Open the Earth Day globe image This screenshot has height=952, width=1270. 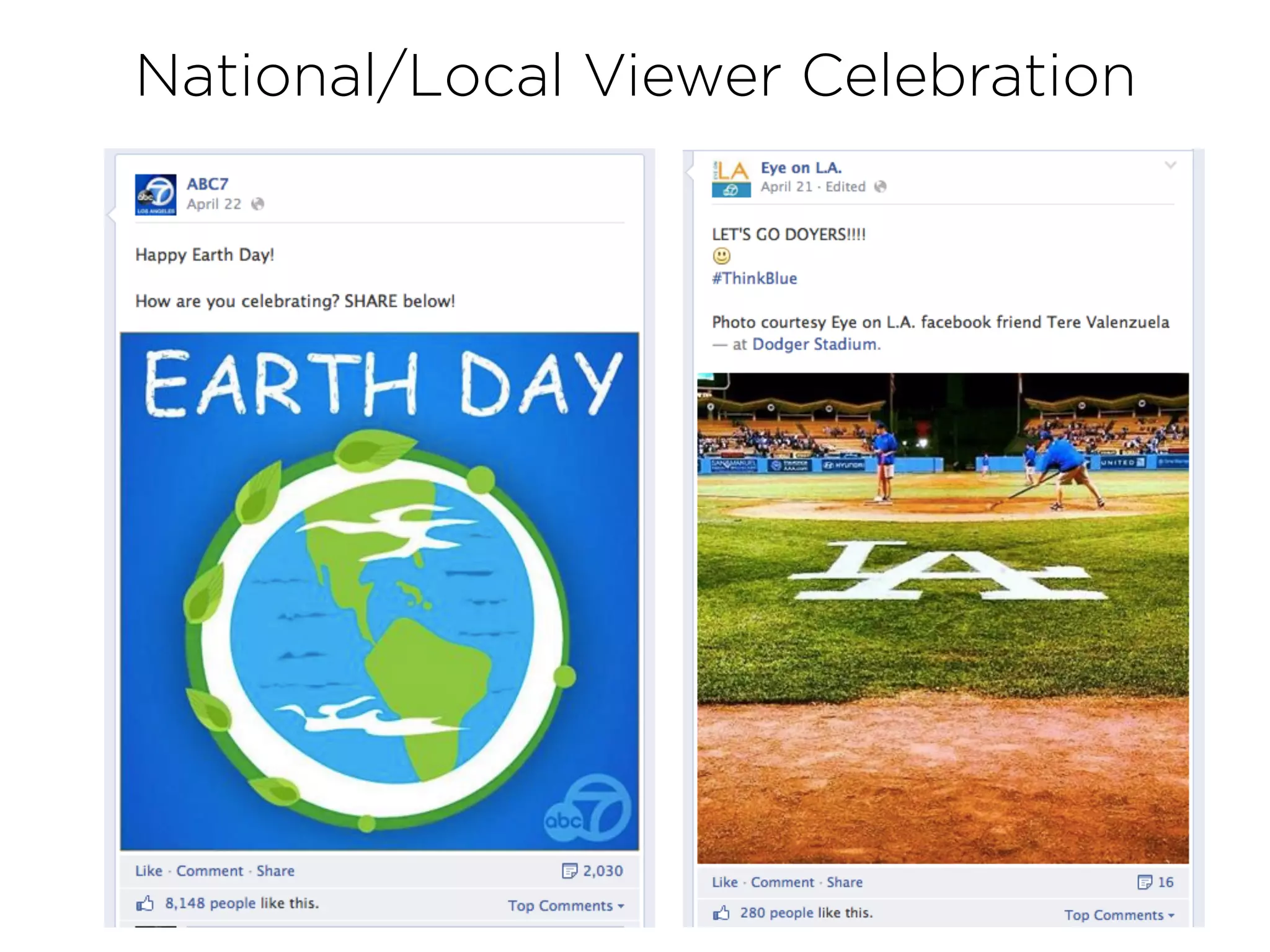coord(380,591)
